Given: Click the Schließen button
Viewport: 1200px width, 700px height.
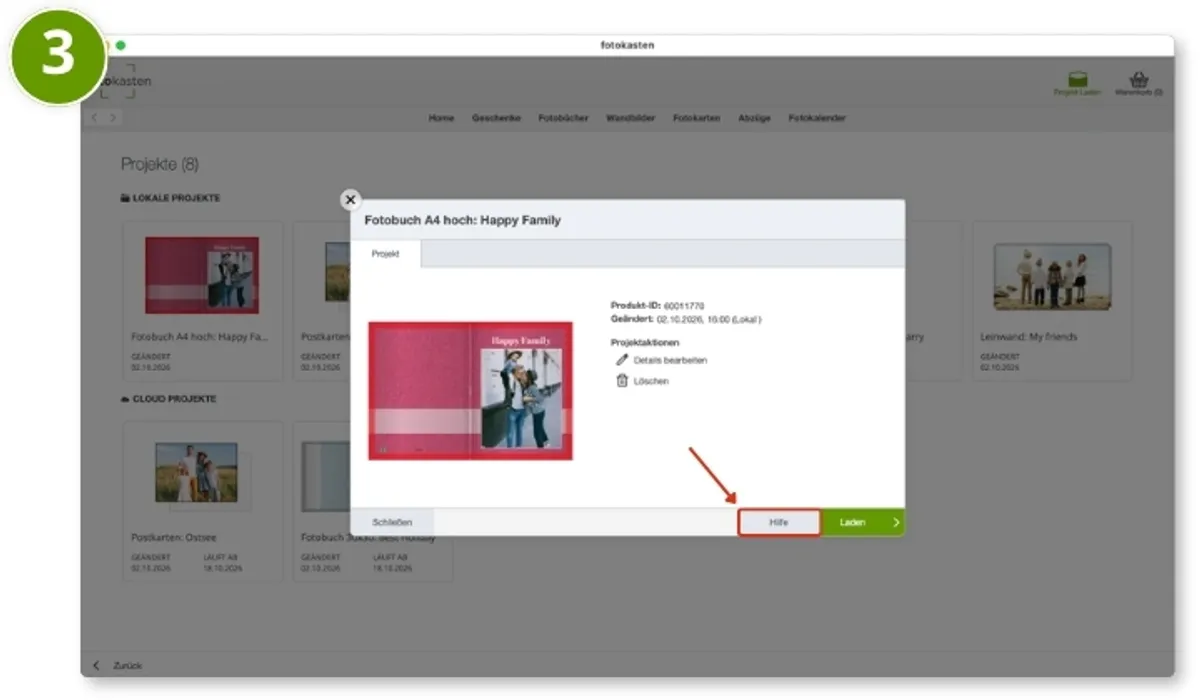Looking at the screenshot, I should click(x=392, y=522).
